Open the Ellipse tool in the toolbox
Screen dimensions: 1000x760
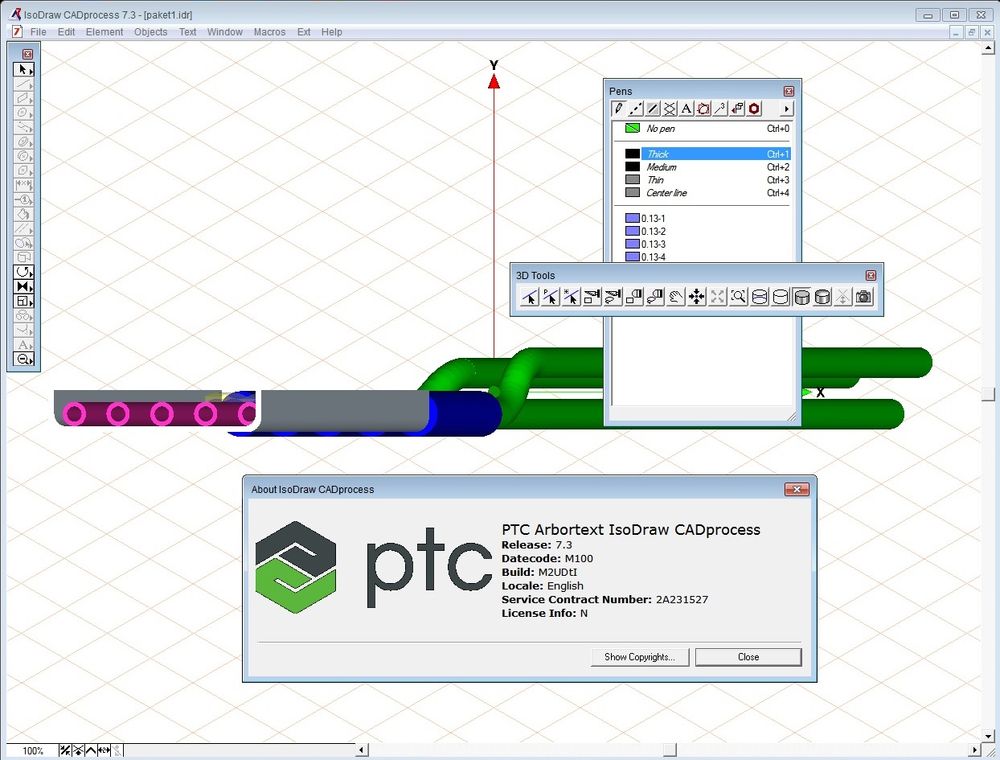[23, 113]
